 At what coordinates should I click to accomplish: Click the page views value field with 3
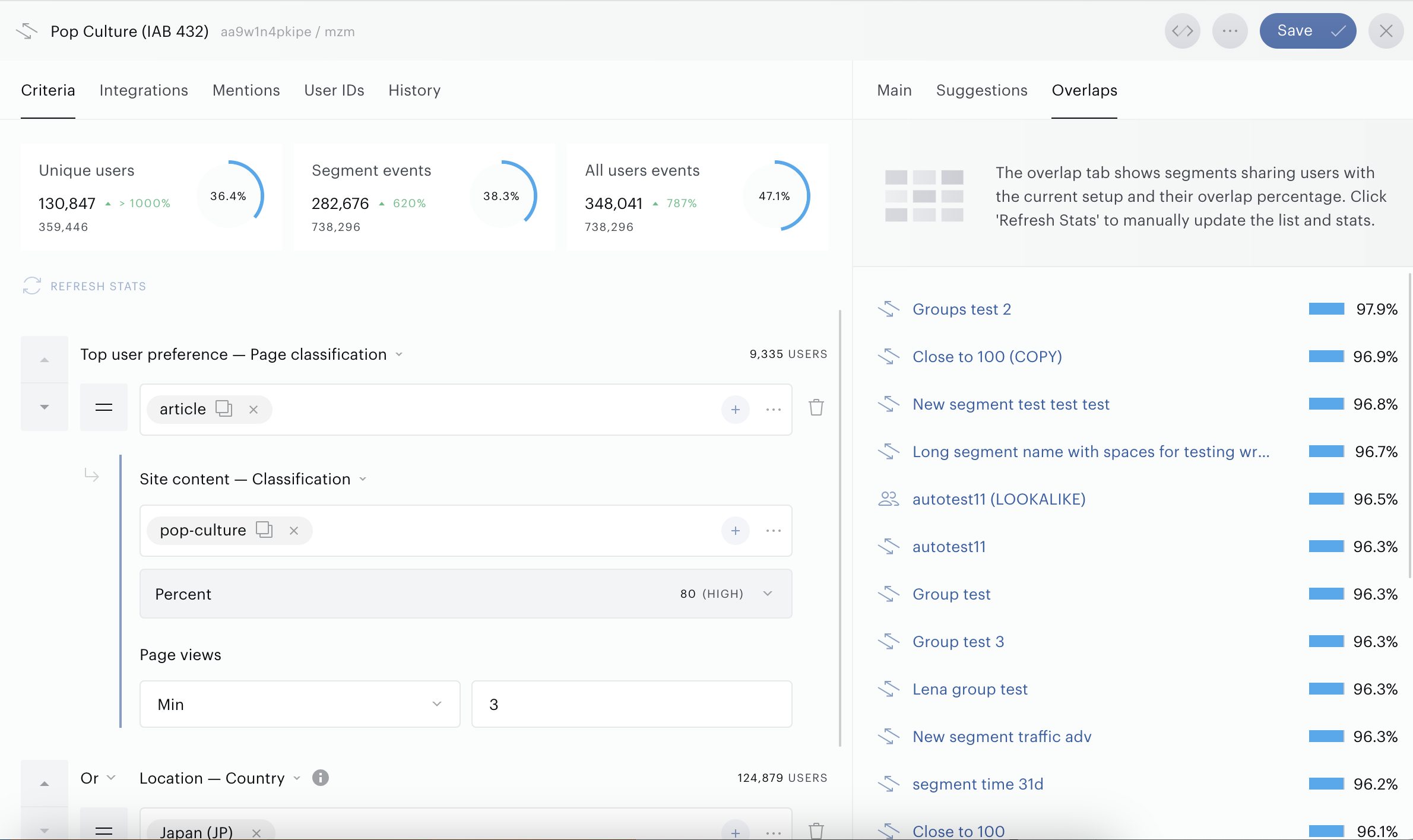coord(632,704)
